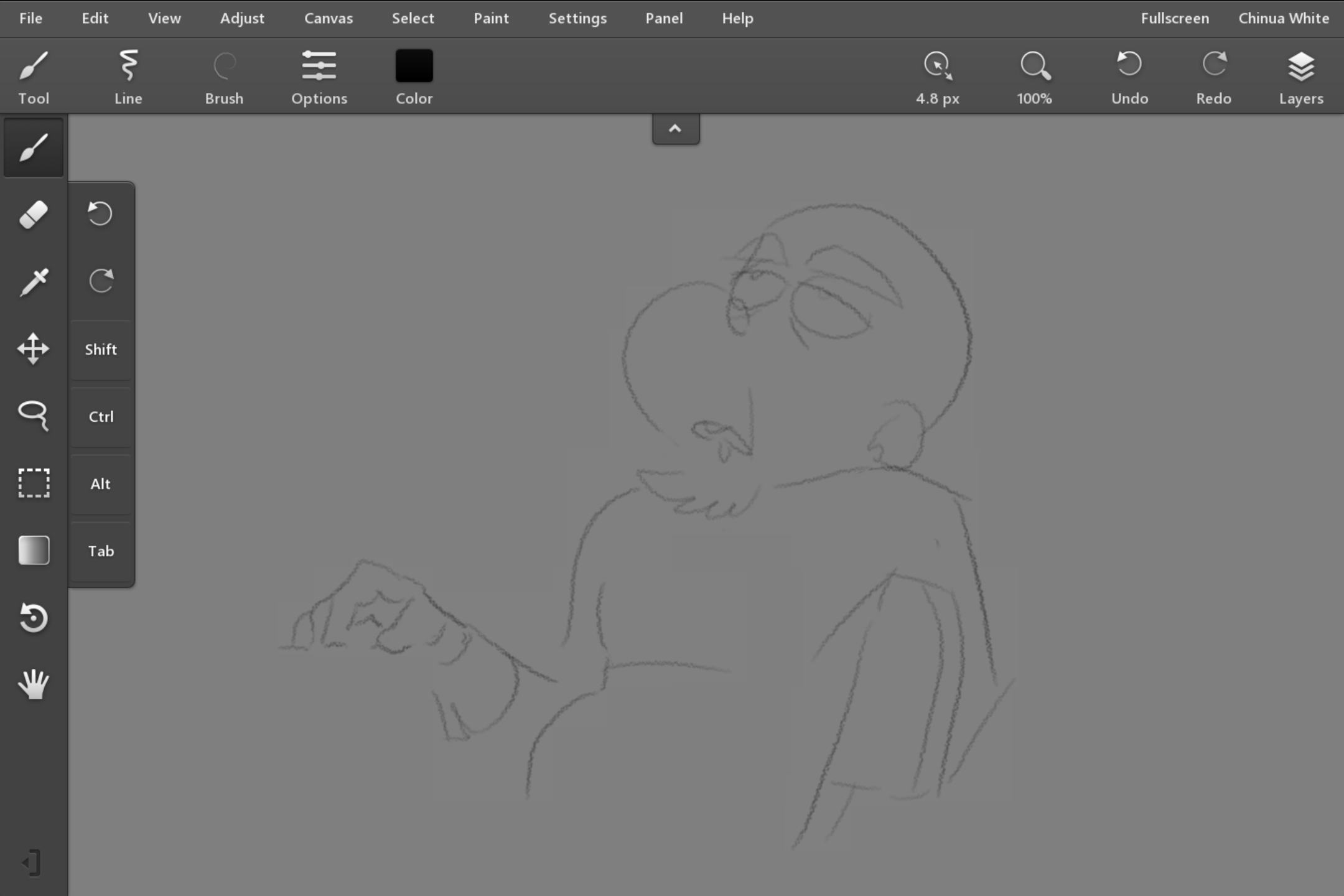Open the brush Options panel
1344x896 pixels.
pos(319,77)
